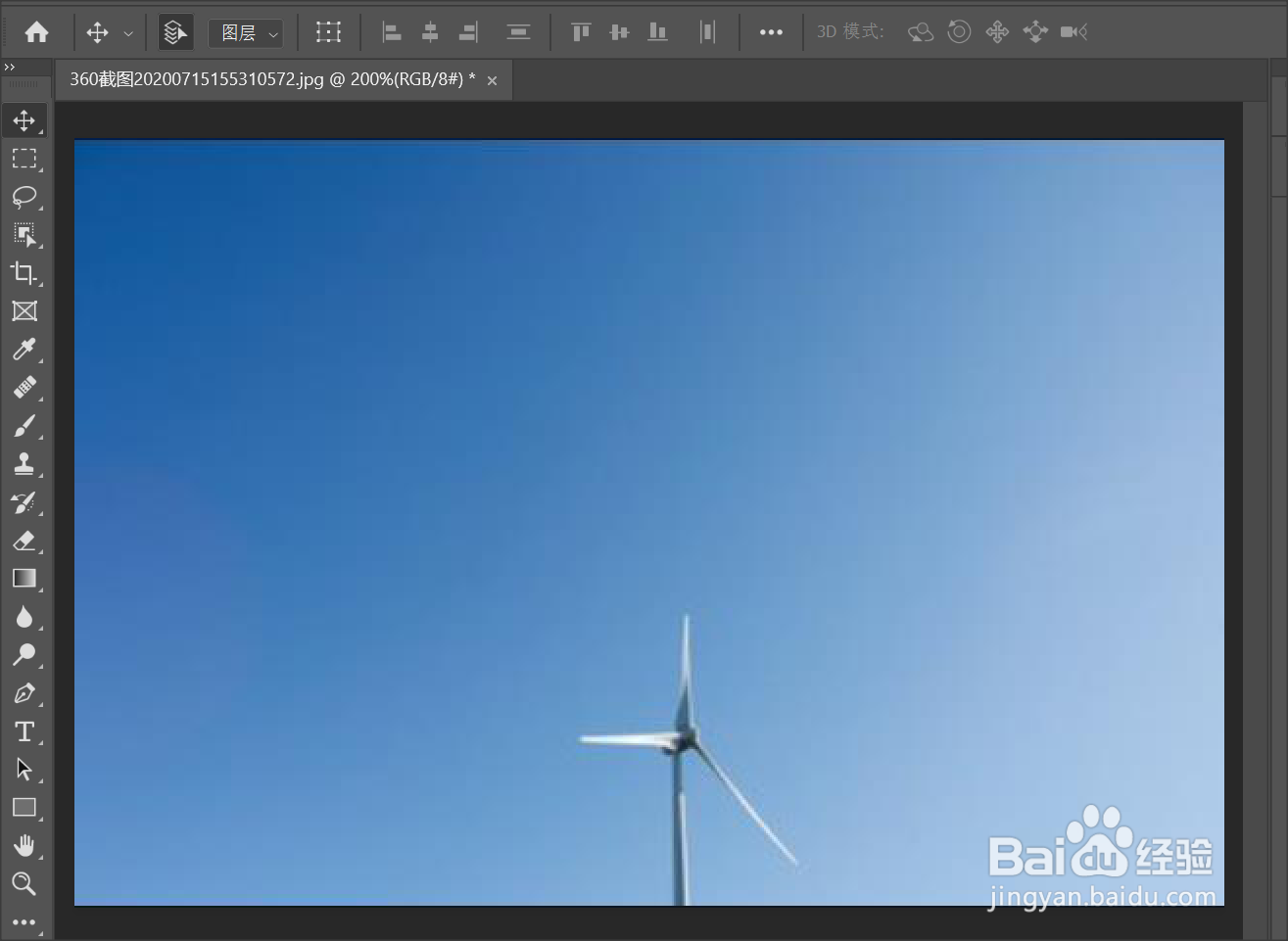Toggle the Auto-Select layers icon
Screen dimensions: 1288x941
click(175, 32)
